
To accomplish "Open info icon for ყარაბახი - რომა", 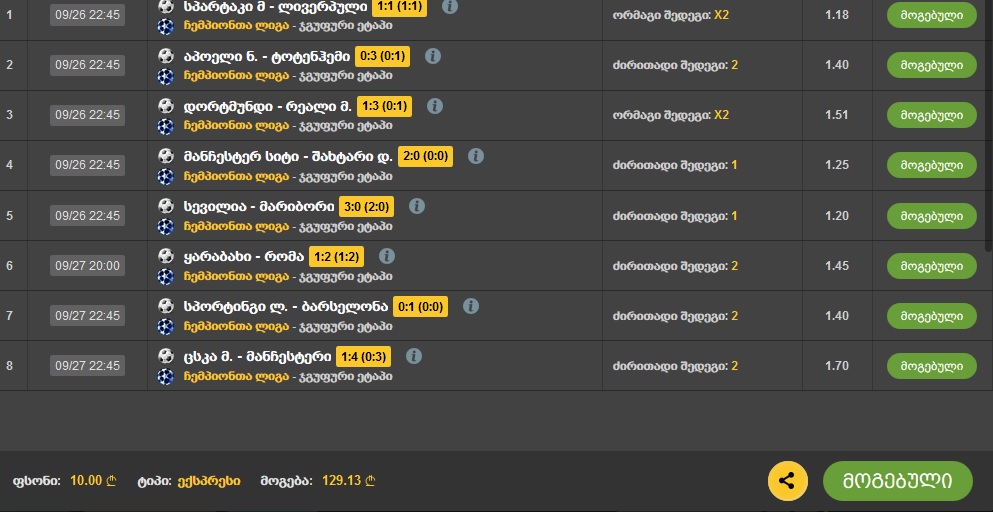I will click(x=387, y=256).
